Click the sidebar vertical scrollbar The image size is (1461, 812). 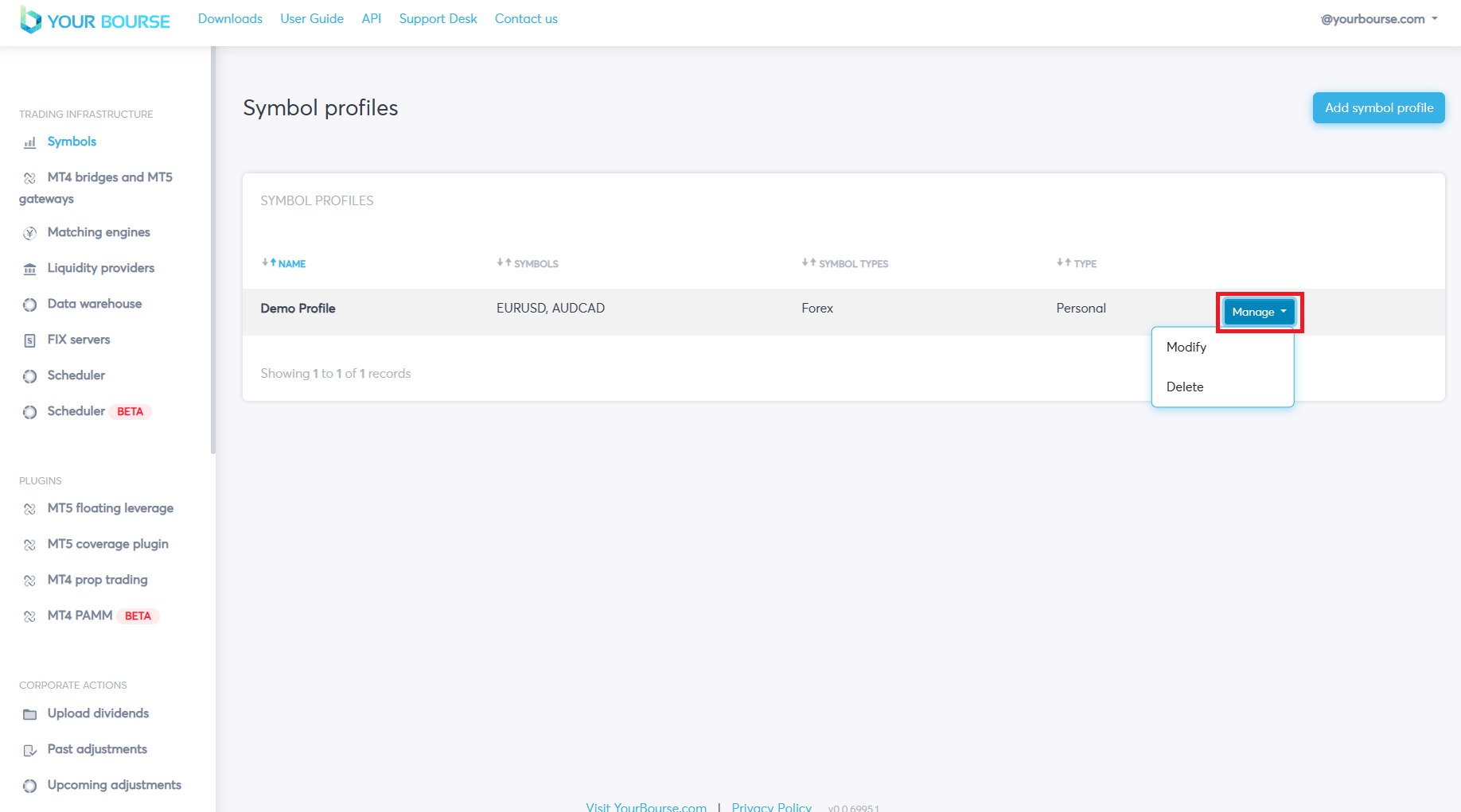point(213,251)
